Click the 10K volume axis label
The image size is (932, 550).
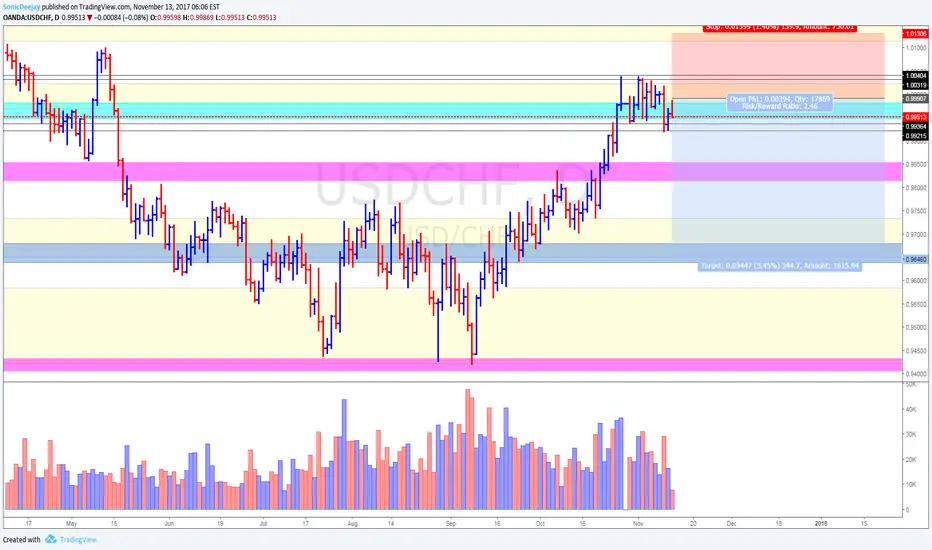[x=910, y=485]
